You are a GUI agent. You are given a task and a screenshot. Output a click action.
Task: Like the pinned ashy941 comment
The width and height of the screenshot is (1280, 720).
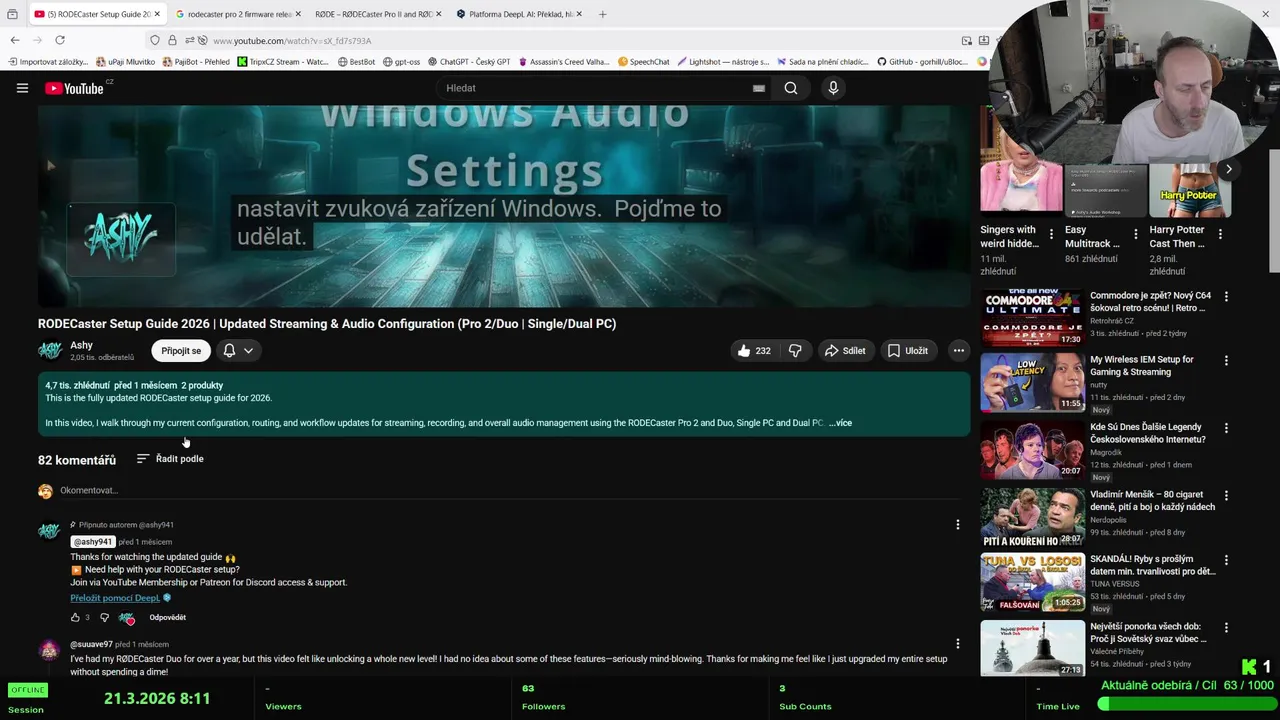[75, 618]
